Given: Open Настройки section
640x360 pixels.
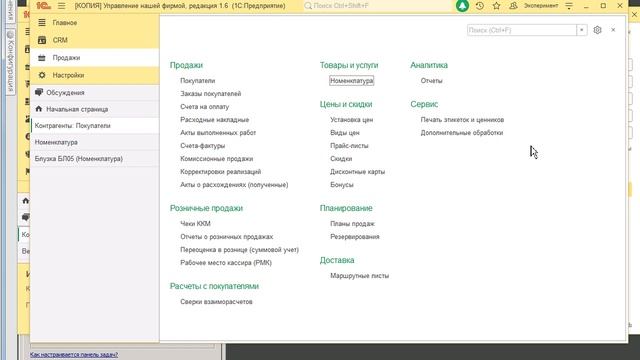Looking at the screenshot, I should tap(95, 75).
